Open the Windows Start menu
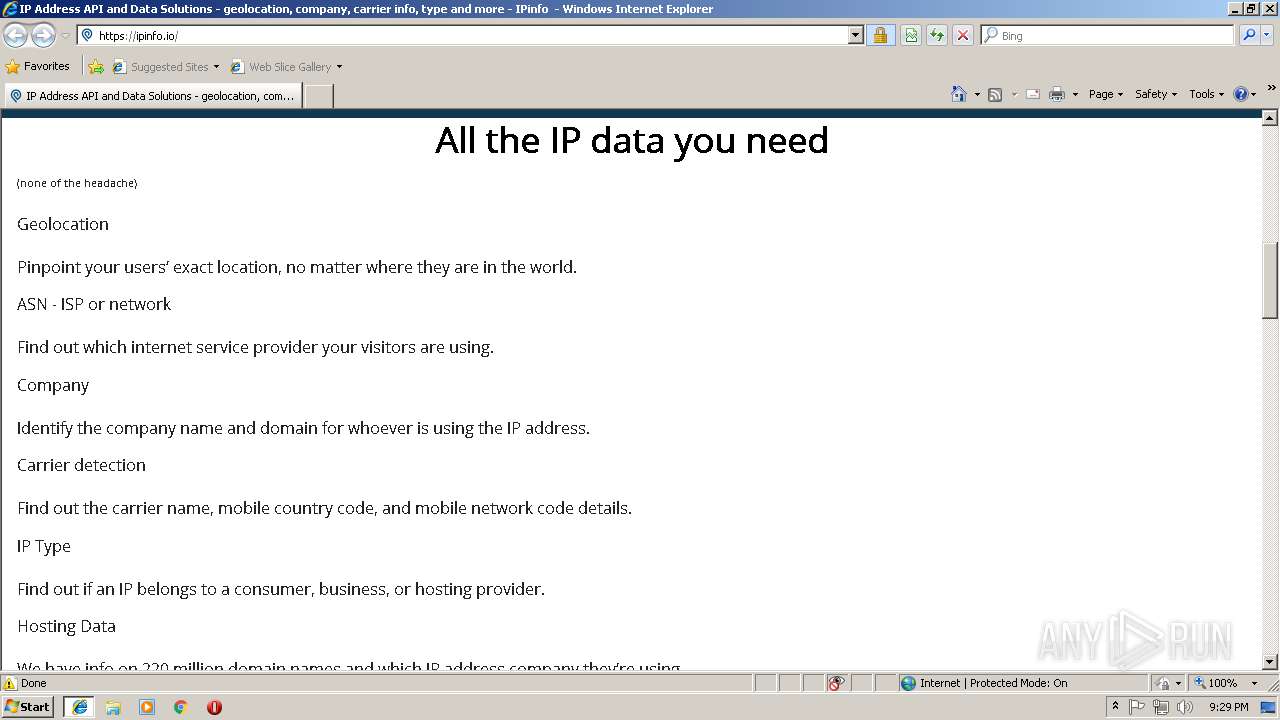1280x720 pixels. pyautogui.click(x=28, y=707)
